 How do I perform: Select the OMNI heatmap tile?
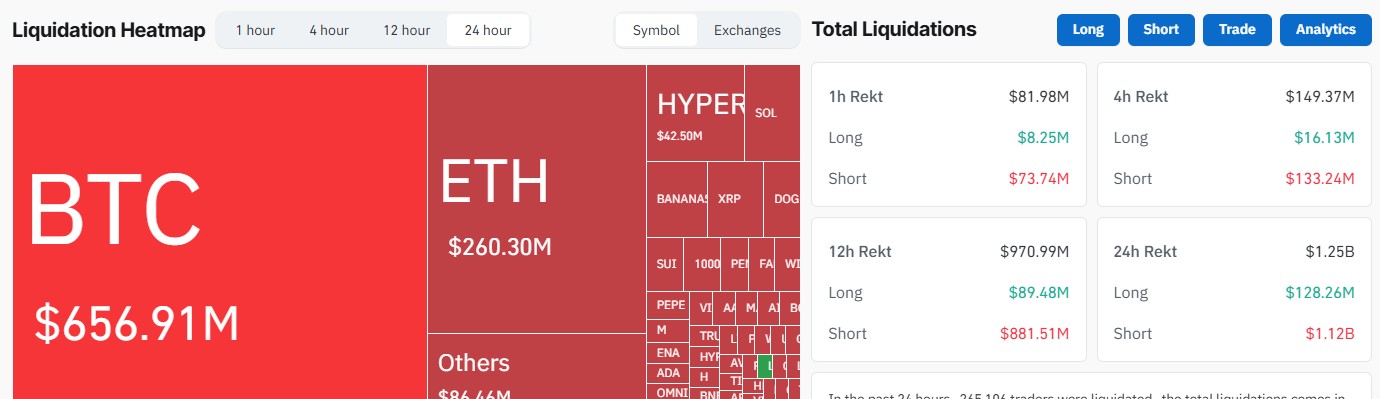(669, 392)
